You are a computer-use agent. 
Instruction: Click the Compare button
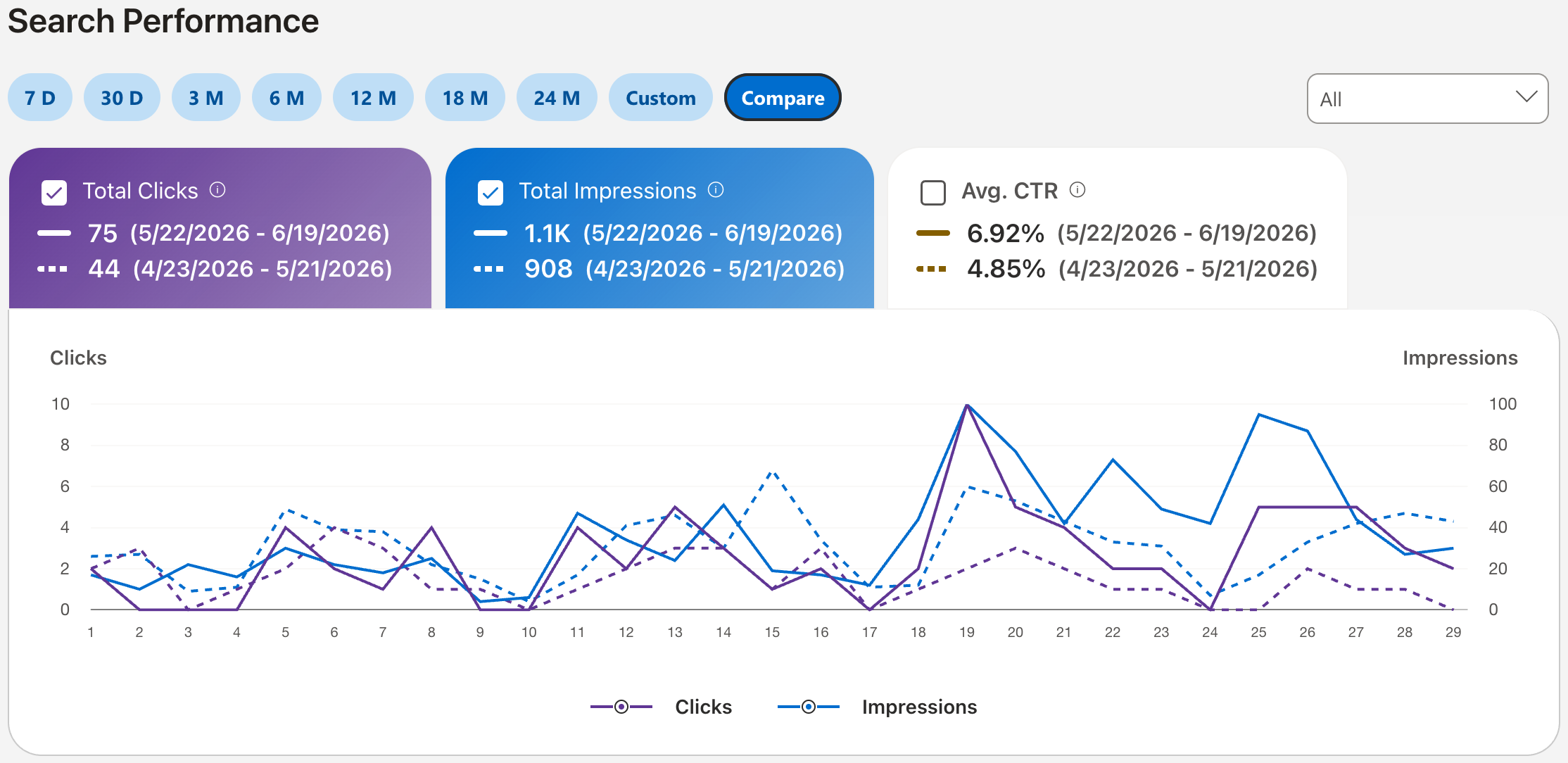(783, 98)
